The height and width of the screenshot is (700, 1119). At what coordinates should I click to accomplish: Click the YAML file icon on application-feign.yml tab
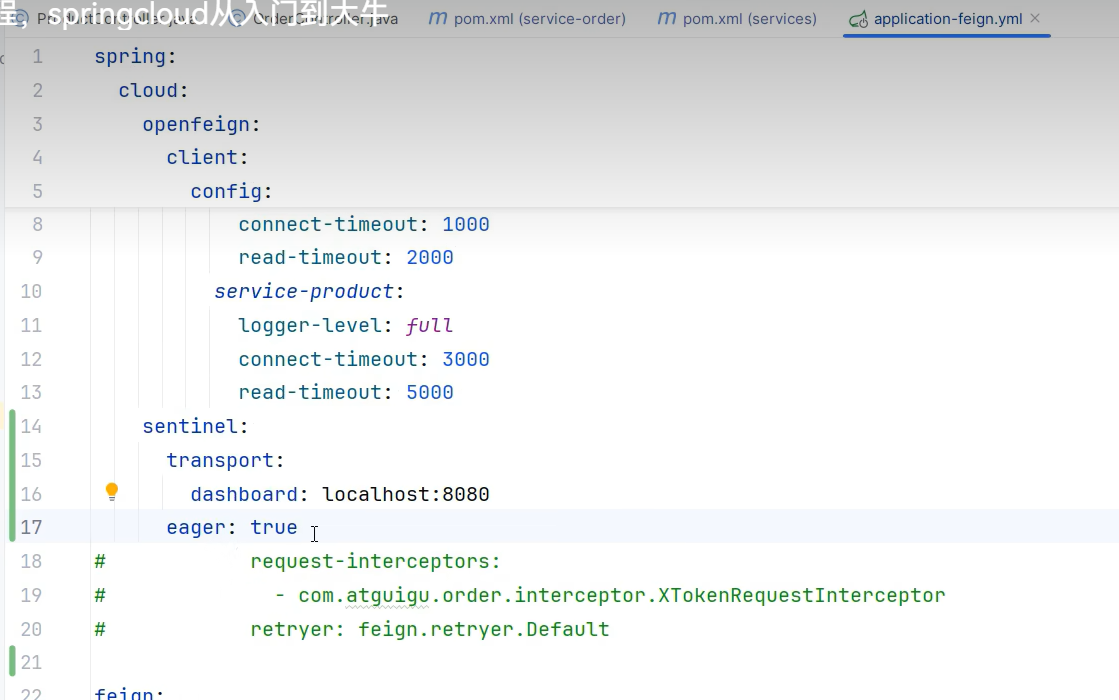point(858,19)
